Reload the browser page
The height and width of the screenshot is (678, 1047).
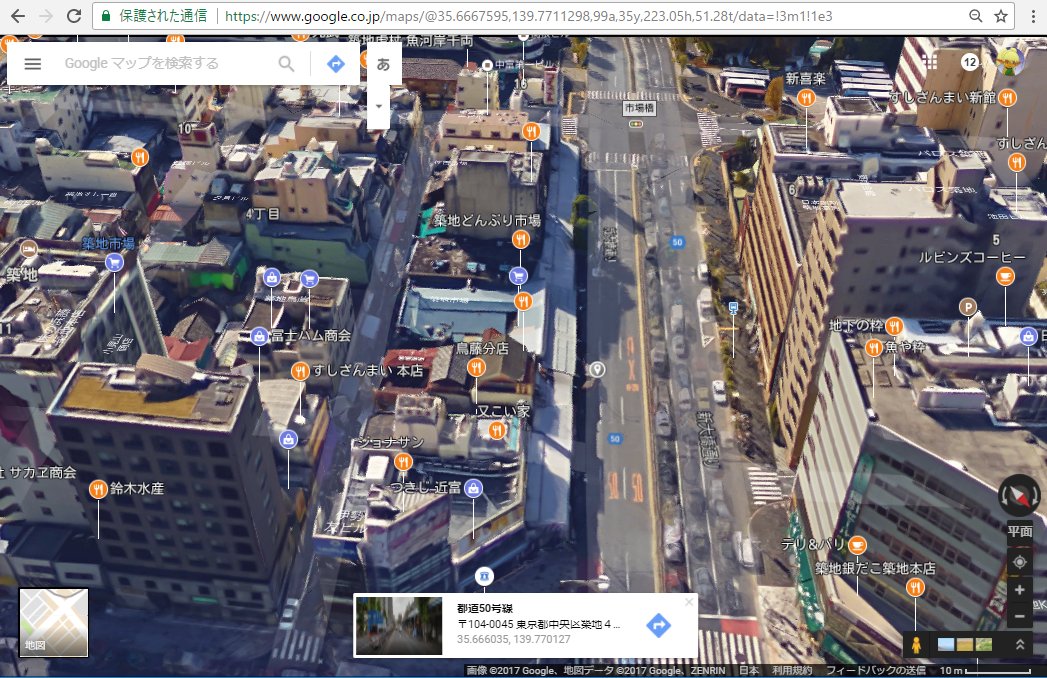coord(74,15)
